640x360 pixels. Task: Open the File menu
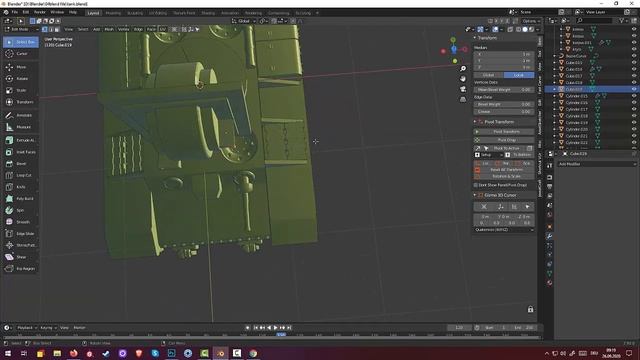(x=15, y=12)
